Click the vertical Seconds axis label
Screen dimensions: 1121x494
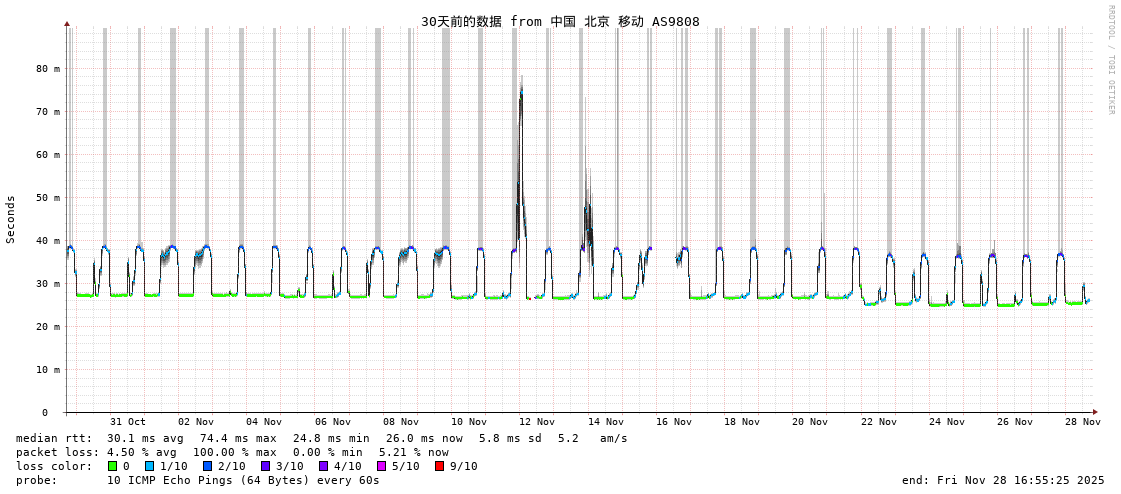(x=11, y=219)
